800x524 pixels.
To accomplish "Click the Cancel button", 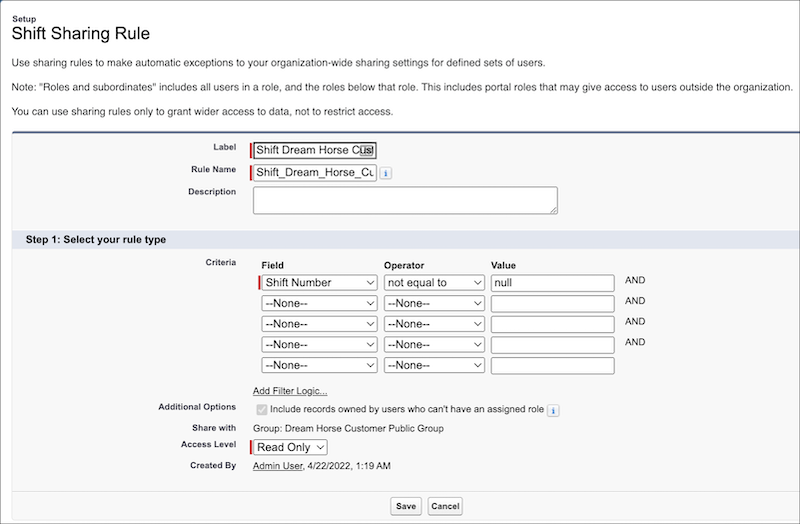I will (x=445, y=506).
